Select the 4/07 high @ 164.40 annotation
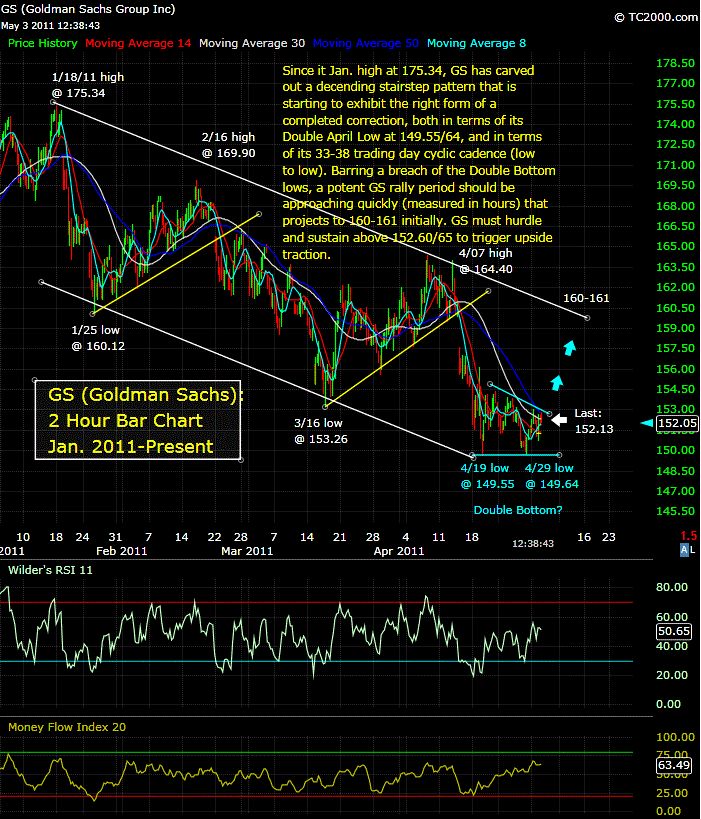This screenshot has width=701, height=819. coord(485,261)
